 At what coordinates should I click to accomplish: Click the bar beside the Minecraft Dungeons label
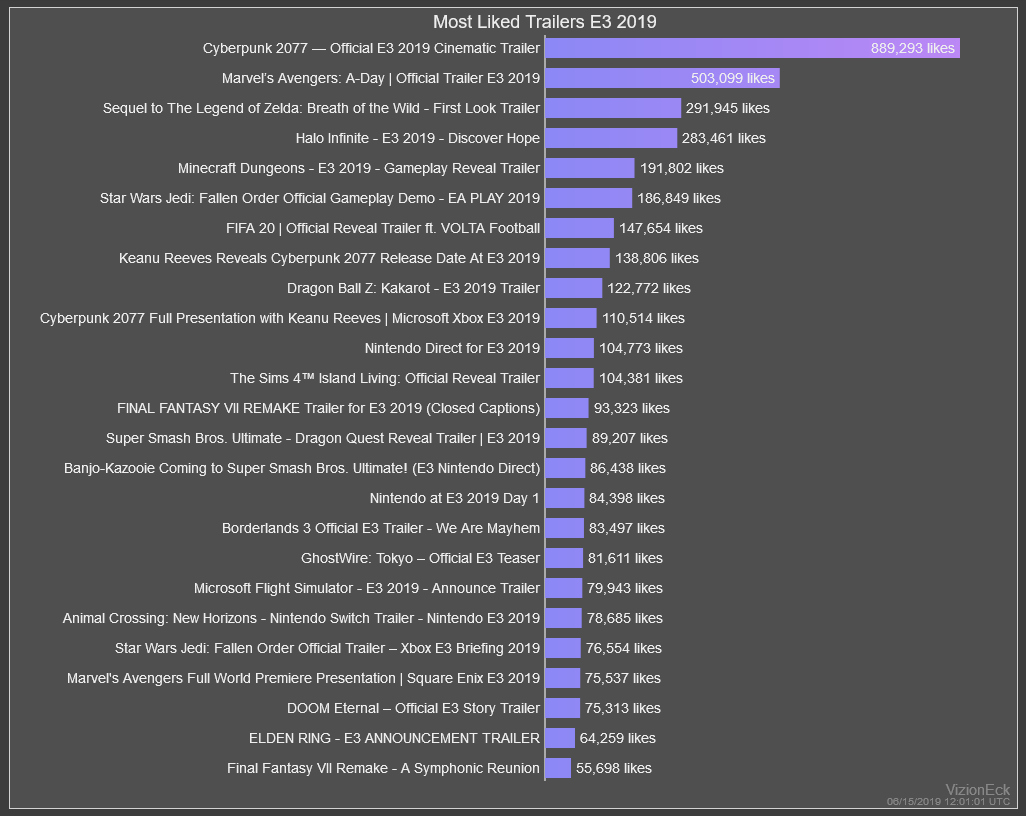pos(590,168)
